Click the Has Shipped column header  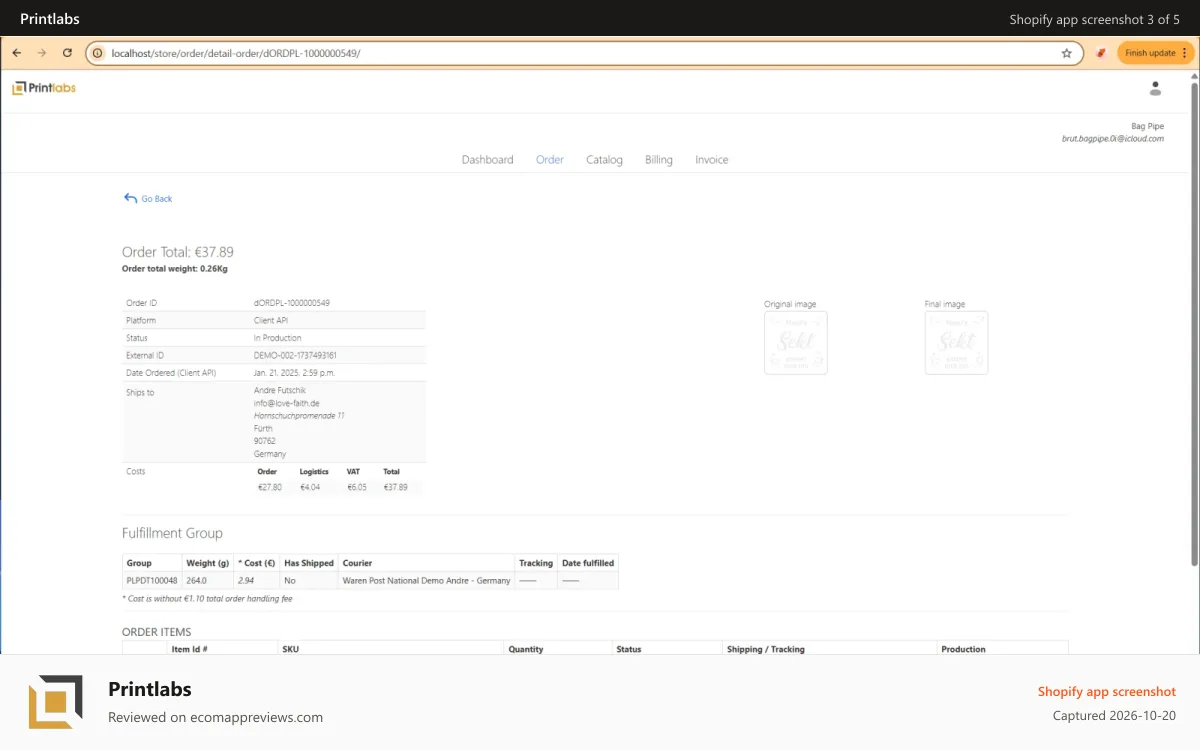(309, 563)
